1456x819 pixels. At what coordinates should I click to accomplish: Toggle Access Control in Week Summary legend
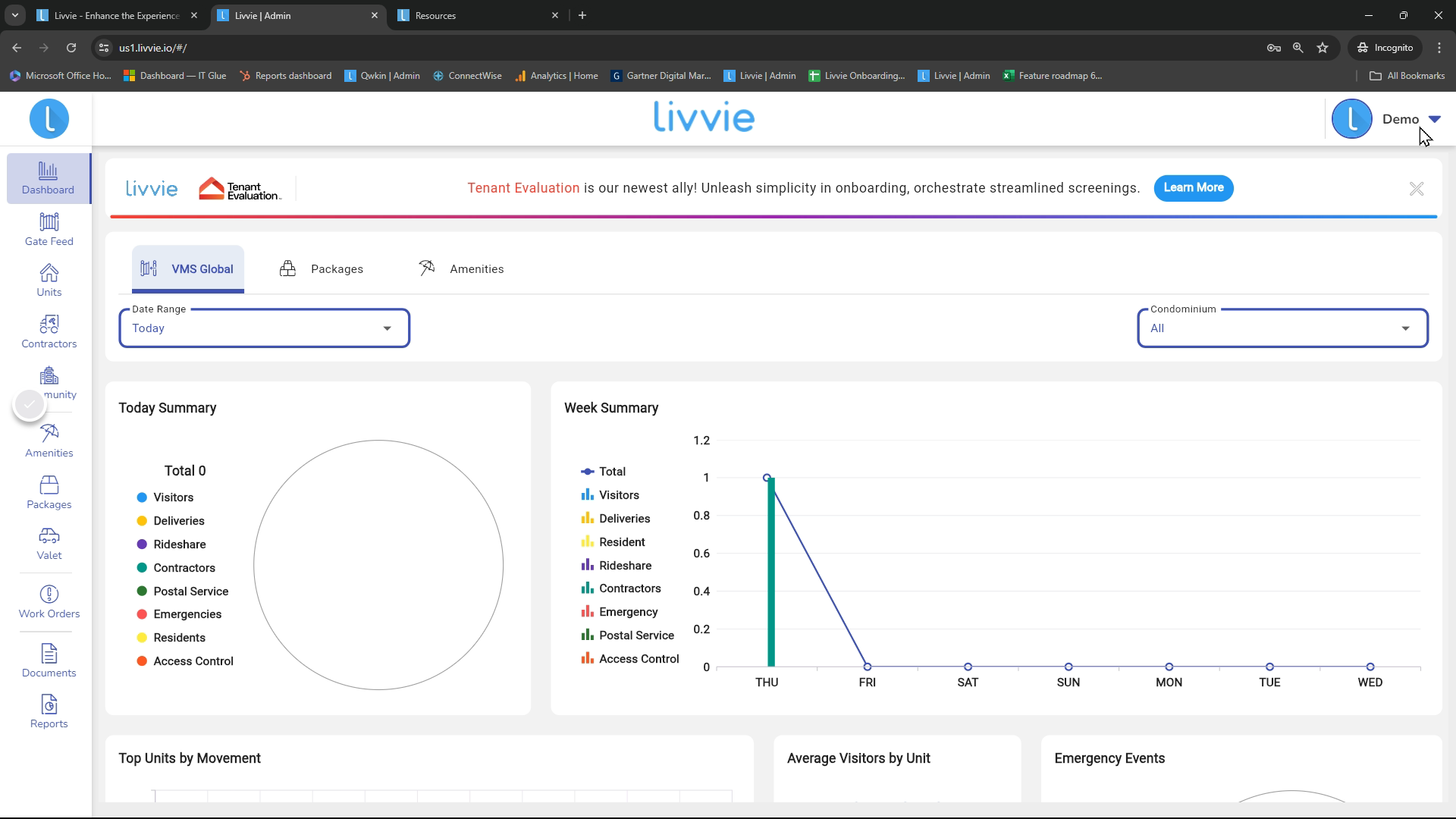click(x=630, y=659)
